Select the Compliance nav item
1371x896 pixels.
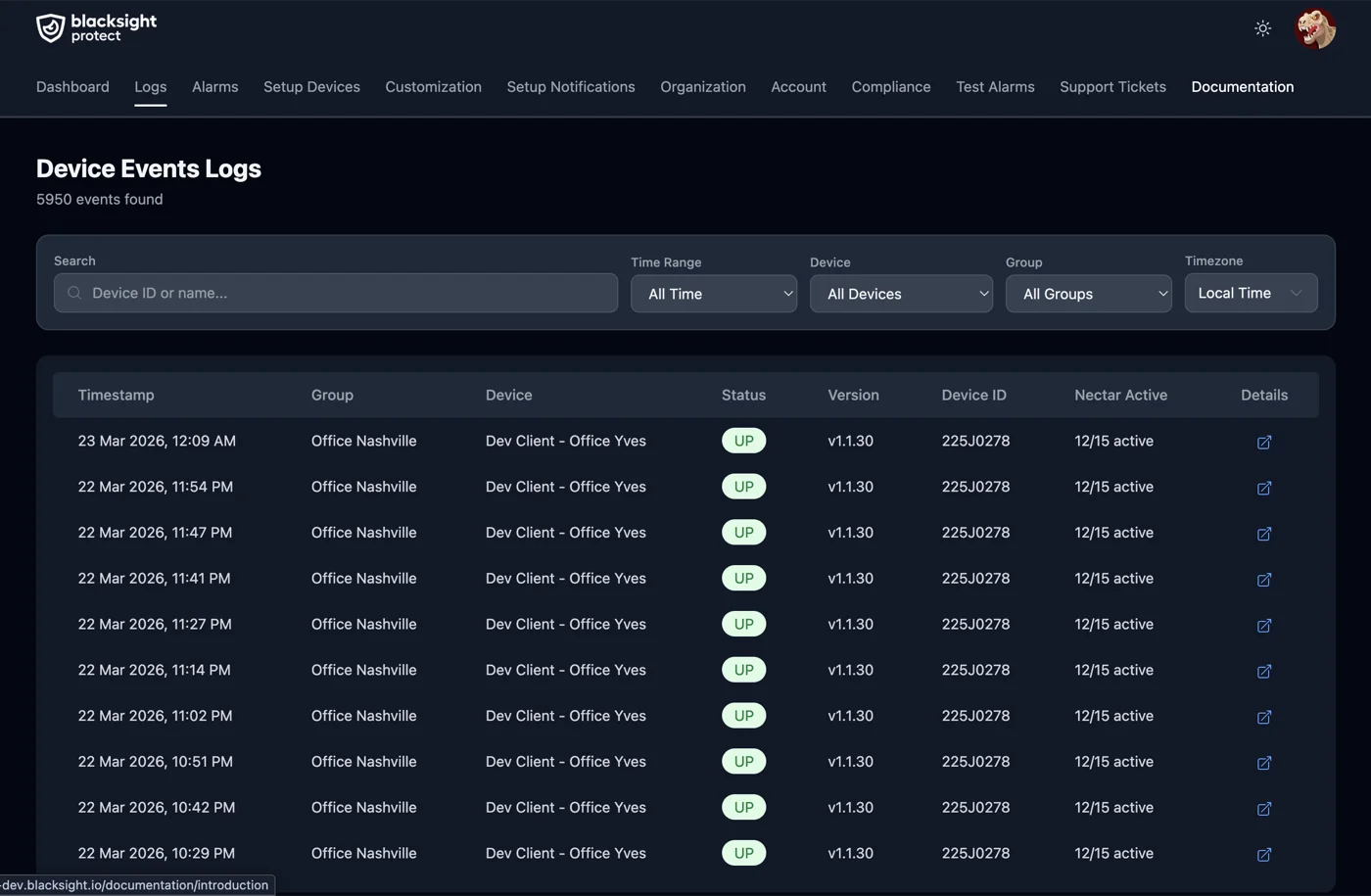890,87
